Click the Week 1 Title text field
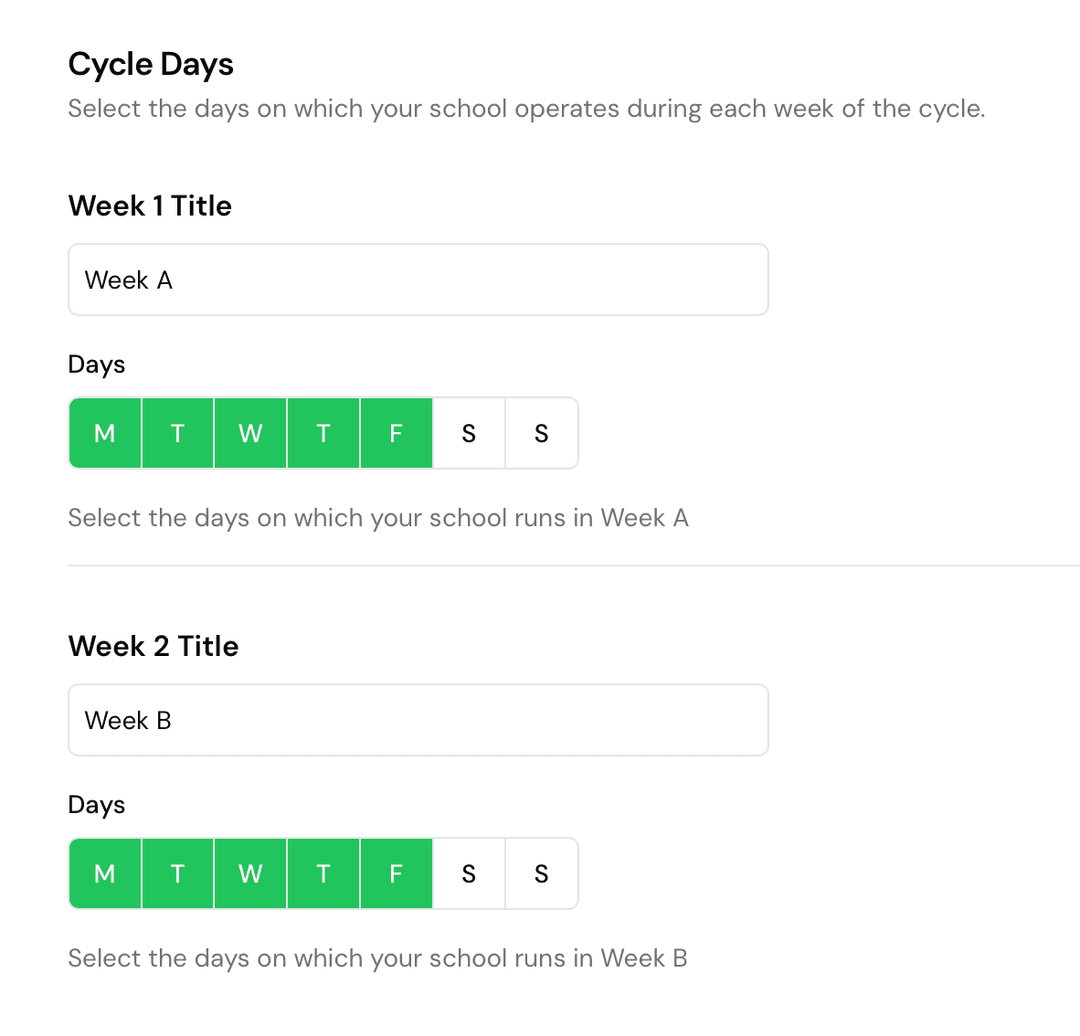The height and width of the screenshot is (1036, 1080). [418, 280]
